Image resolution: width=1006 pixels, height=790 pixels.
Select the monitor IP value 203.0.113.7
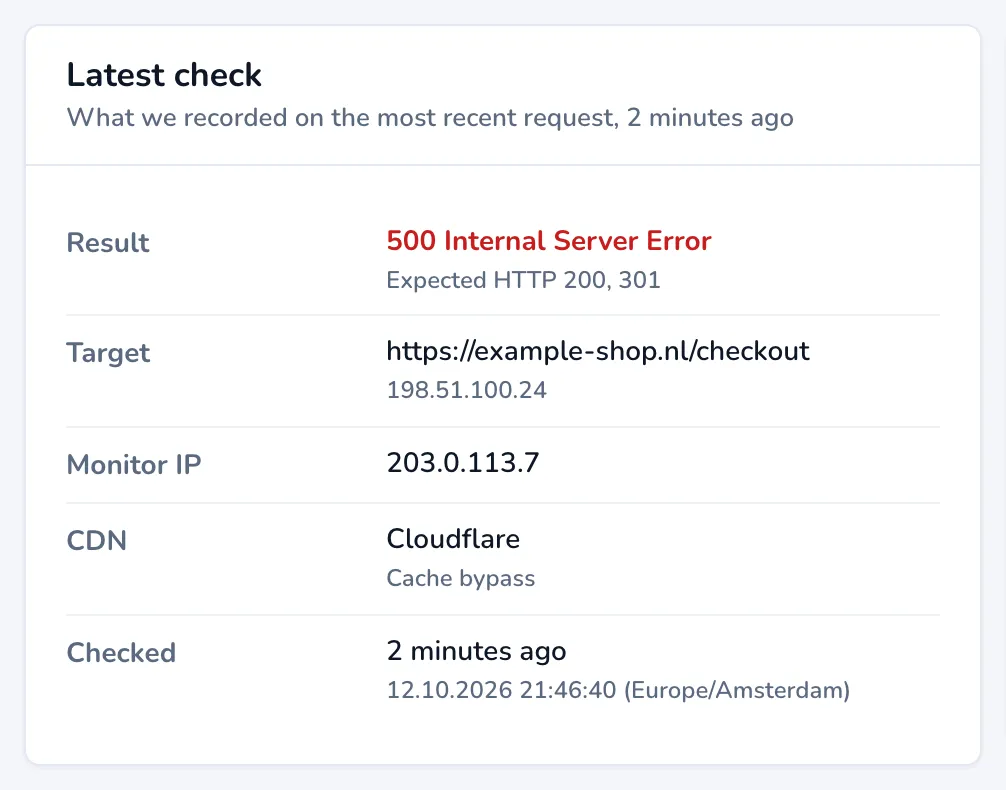tap(463, 463)
